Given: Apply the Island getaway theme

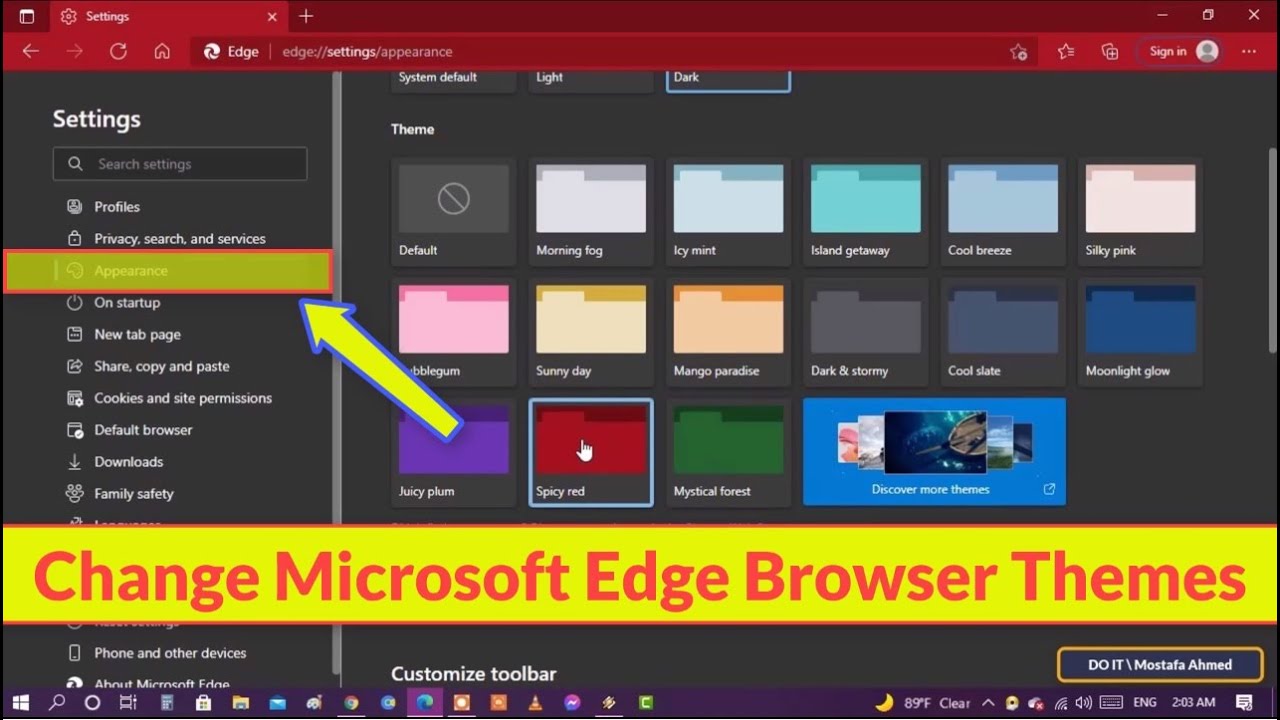Looking at the screenshot, I should pos(866,211).
